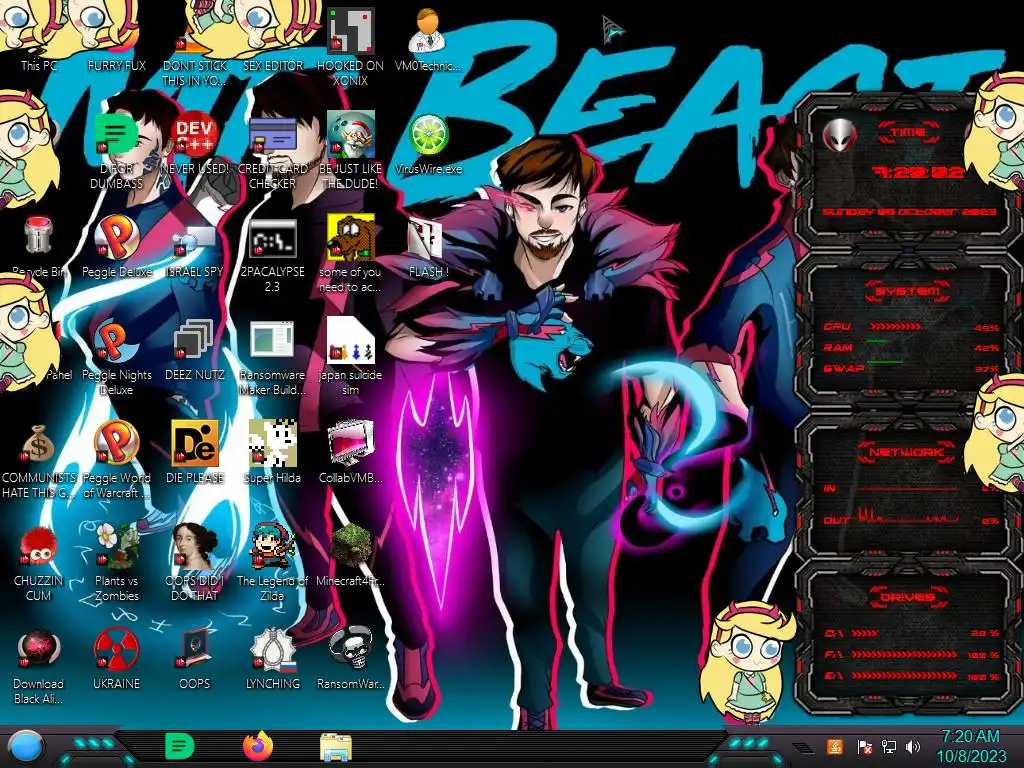Click the CPU usage bar
The height and width of the screenshot is (768, 1024).
coord(896,327)
